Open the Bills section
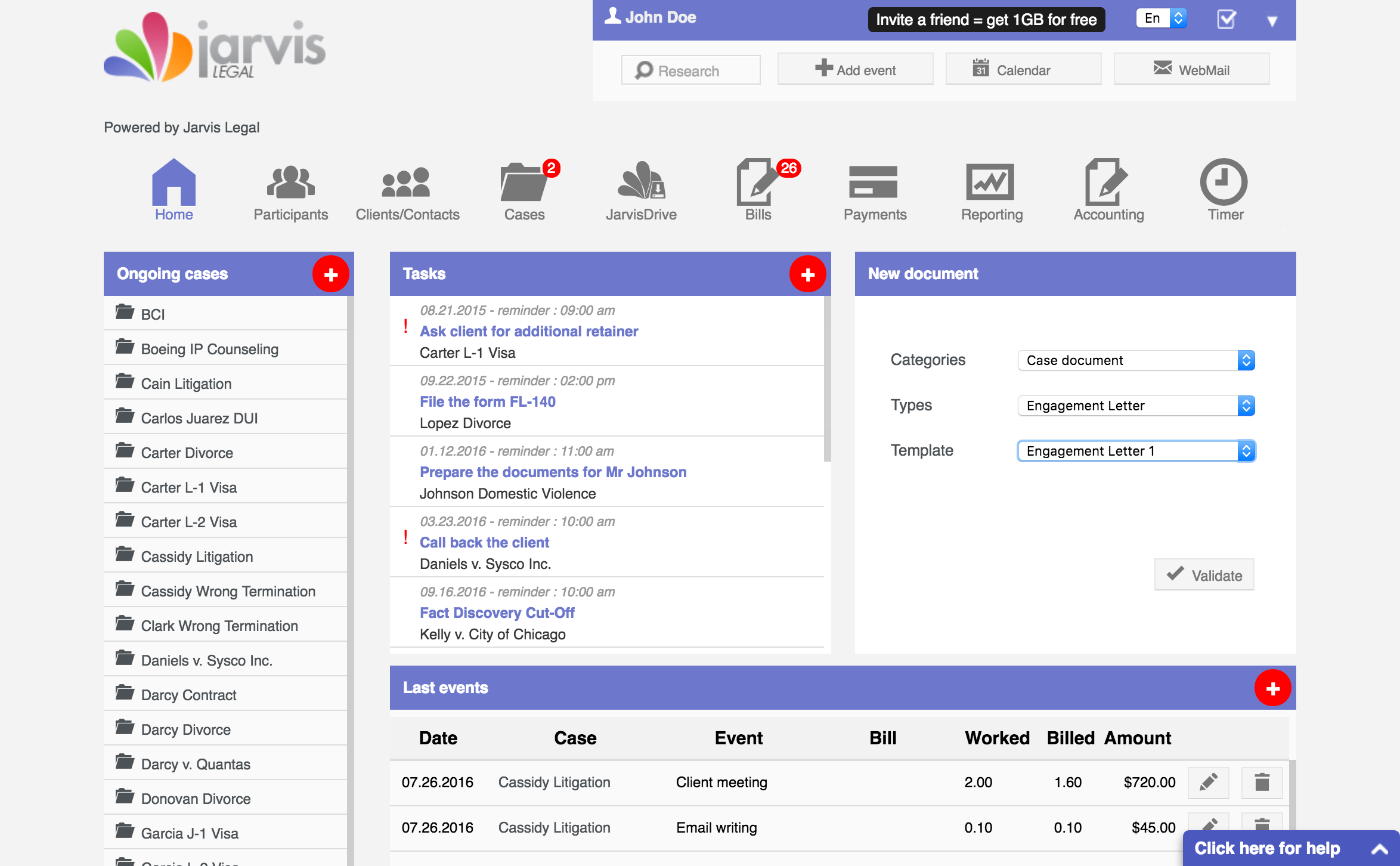 756,190
